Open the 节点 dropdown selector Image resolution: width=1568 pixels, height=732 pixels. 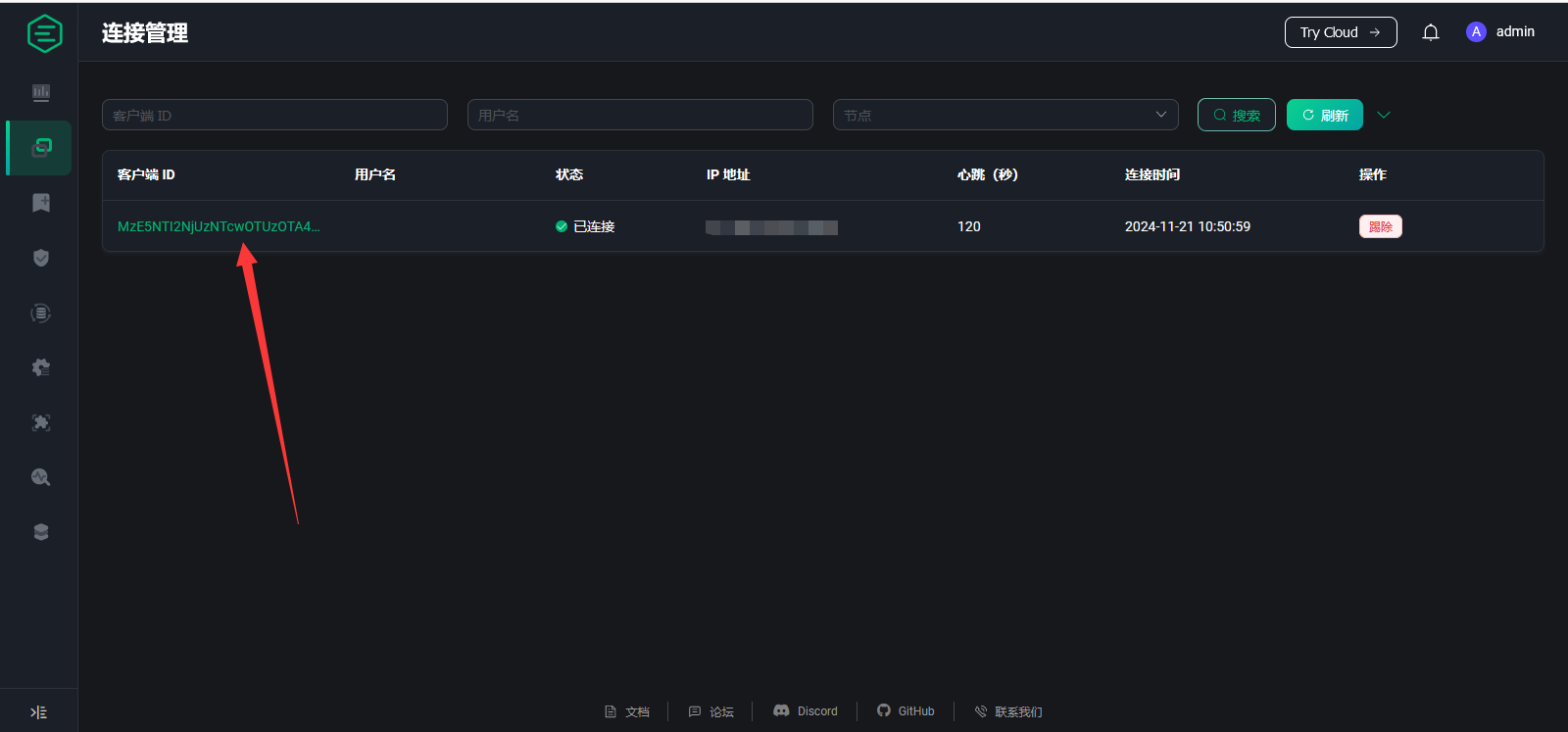1005,115
